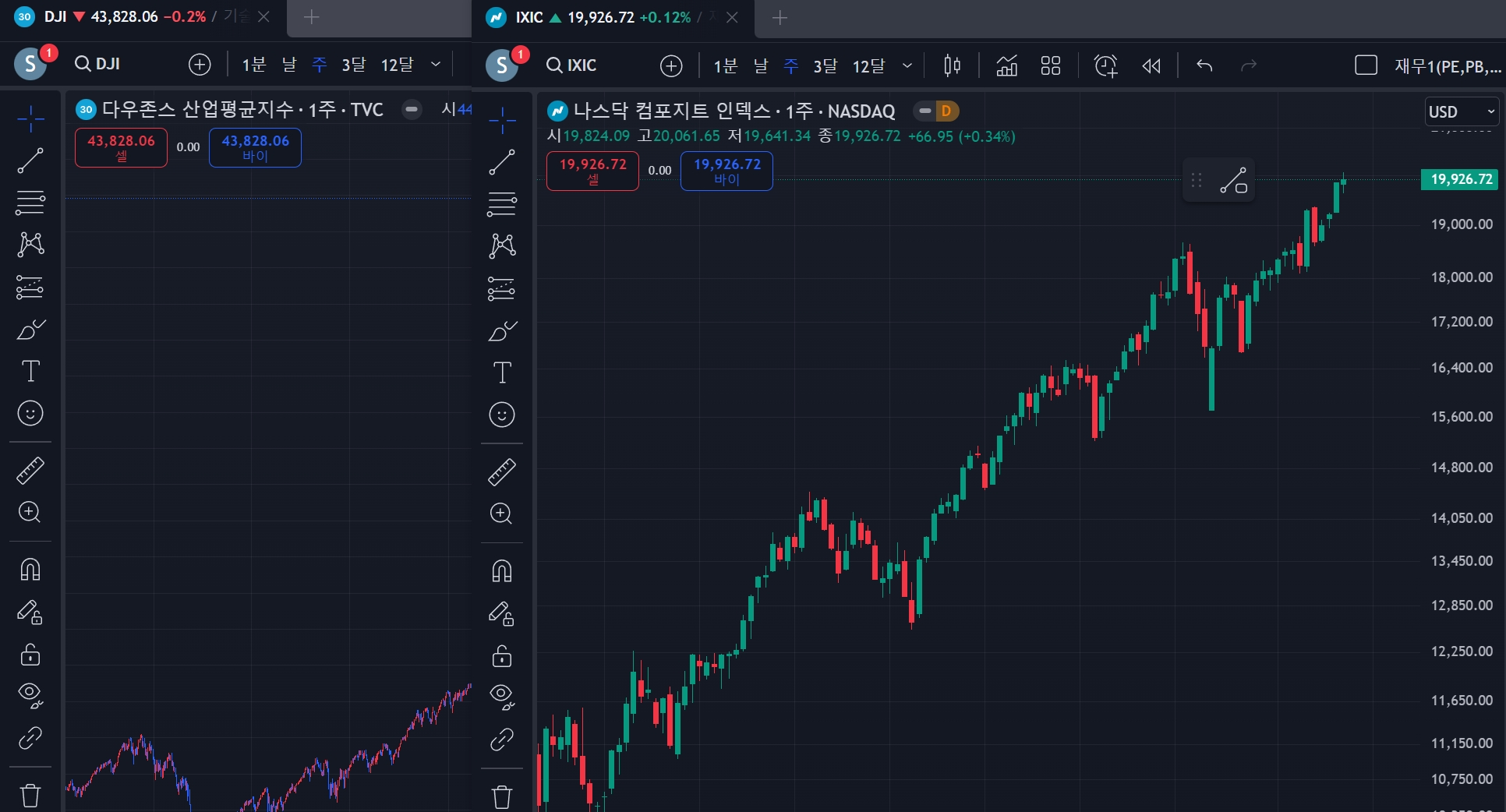Open candlestick chart type selector

point(952,65)
